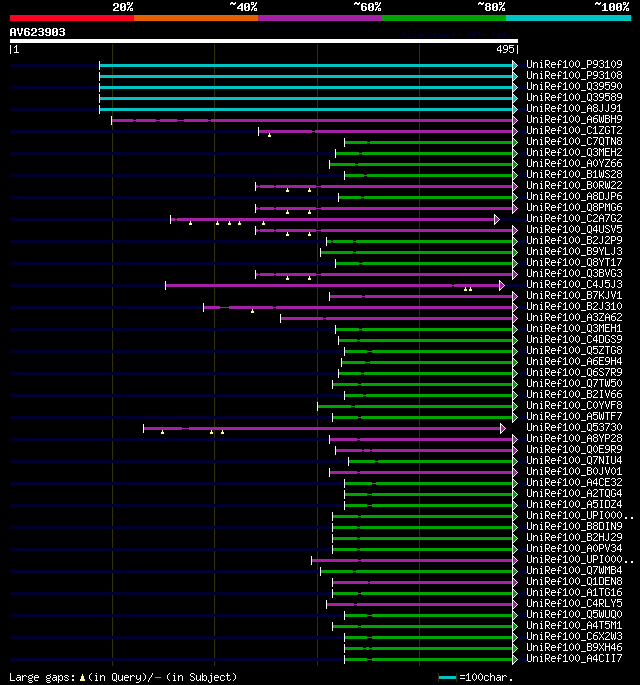Click the yellow query-gap legend triangle
640x685 pixels.
(82, 678)
